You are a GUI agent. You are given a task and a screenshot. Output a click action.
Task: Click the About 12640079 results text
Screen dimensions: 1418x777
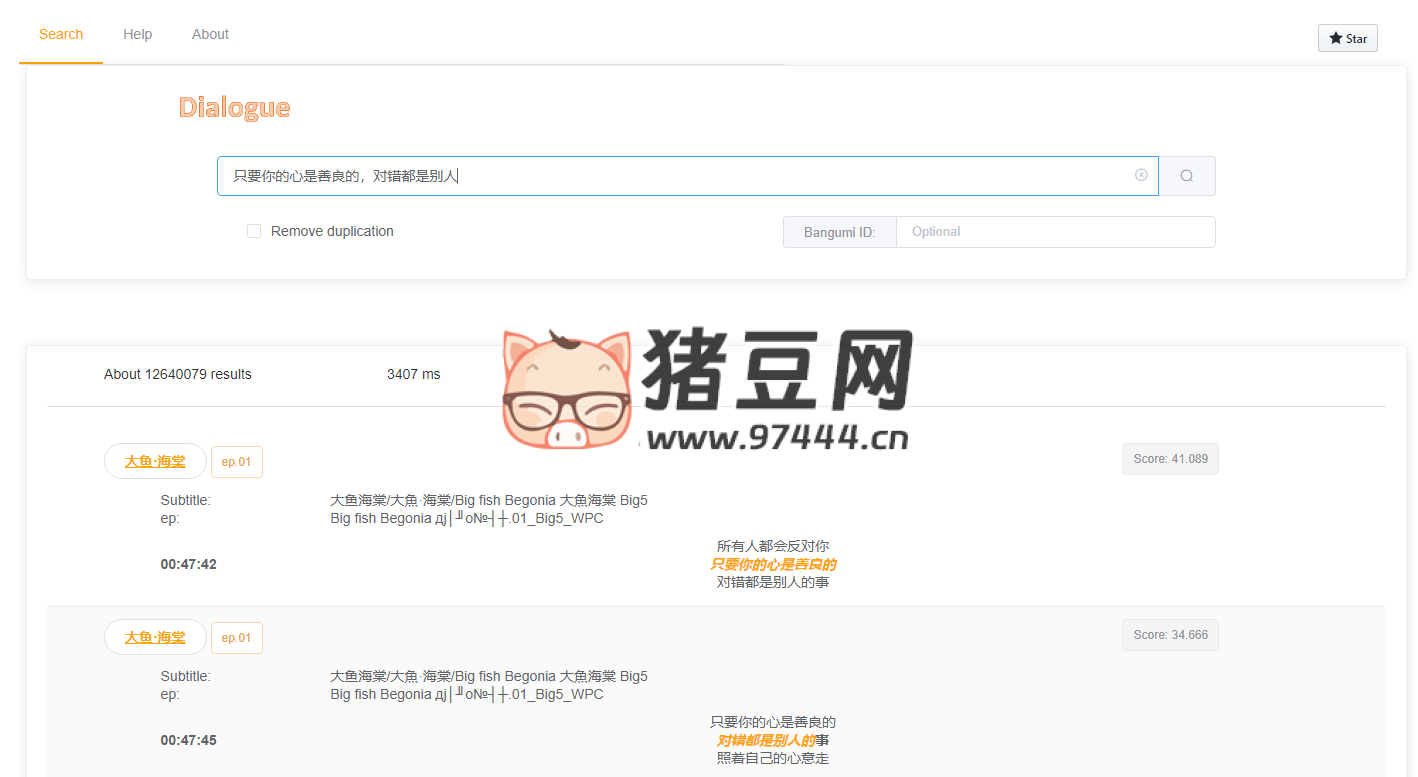[178, 374]
